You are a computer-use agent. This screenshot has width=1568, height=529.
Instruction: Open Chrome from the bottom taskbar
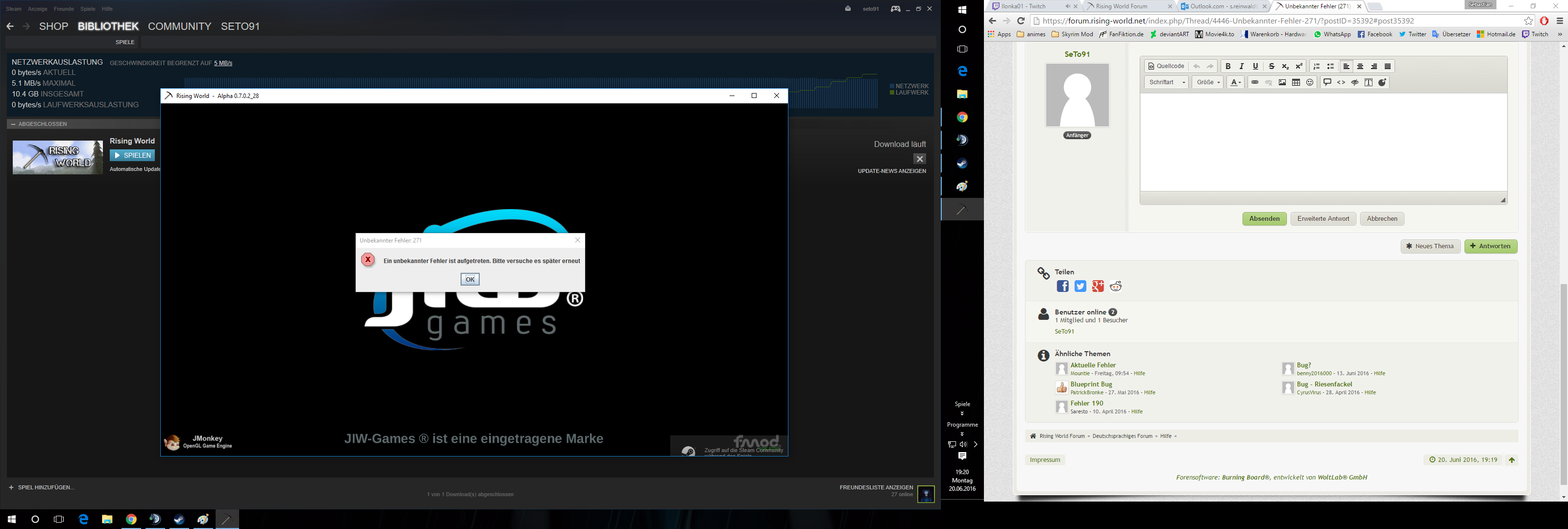tap(131, 519)
